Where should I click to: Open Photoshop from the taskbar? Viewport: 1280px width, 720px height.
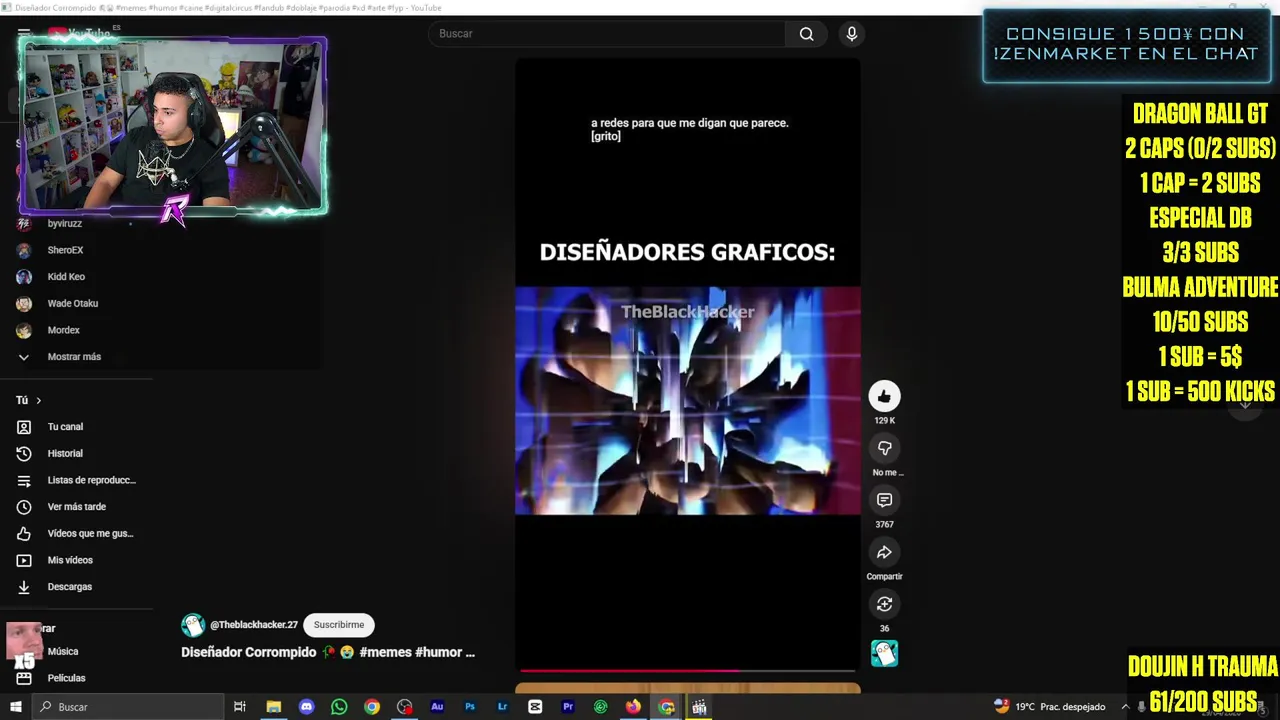point(470,707)
